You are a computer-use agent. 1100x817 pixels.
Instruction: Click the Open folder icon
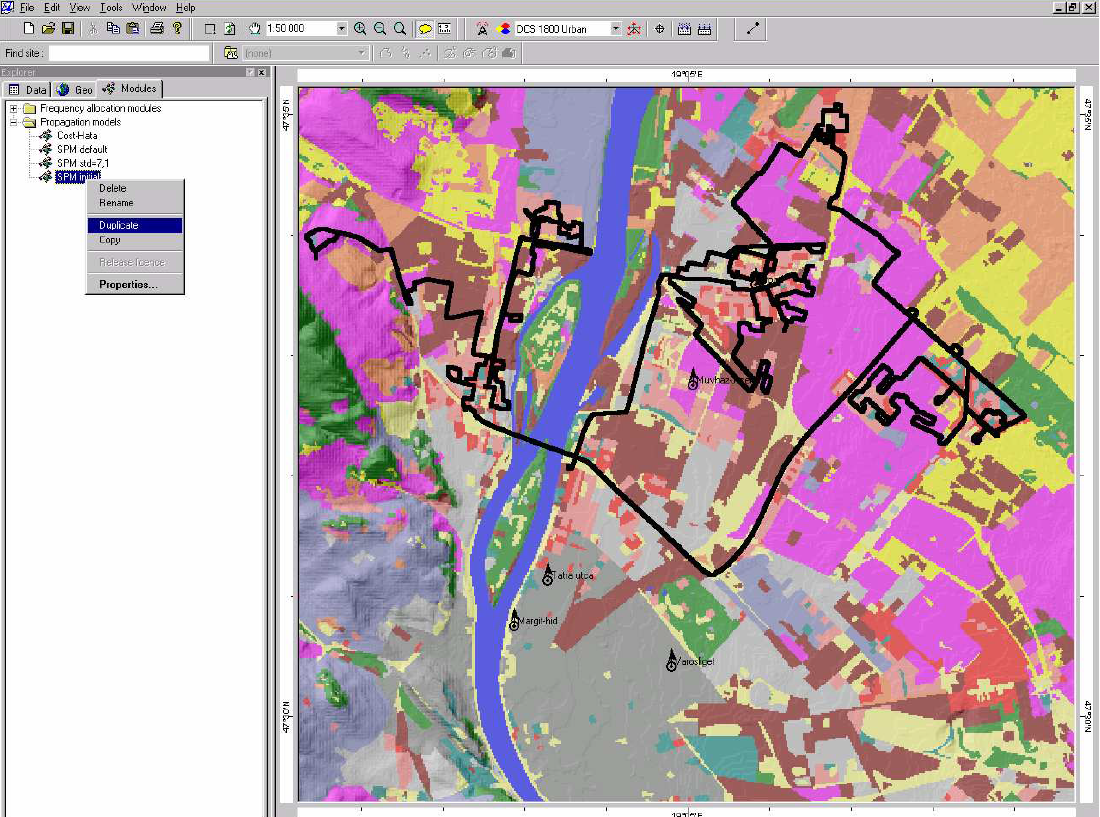click(48, 29)
